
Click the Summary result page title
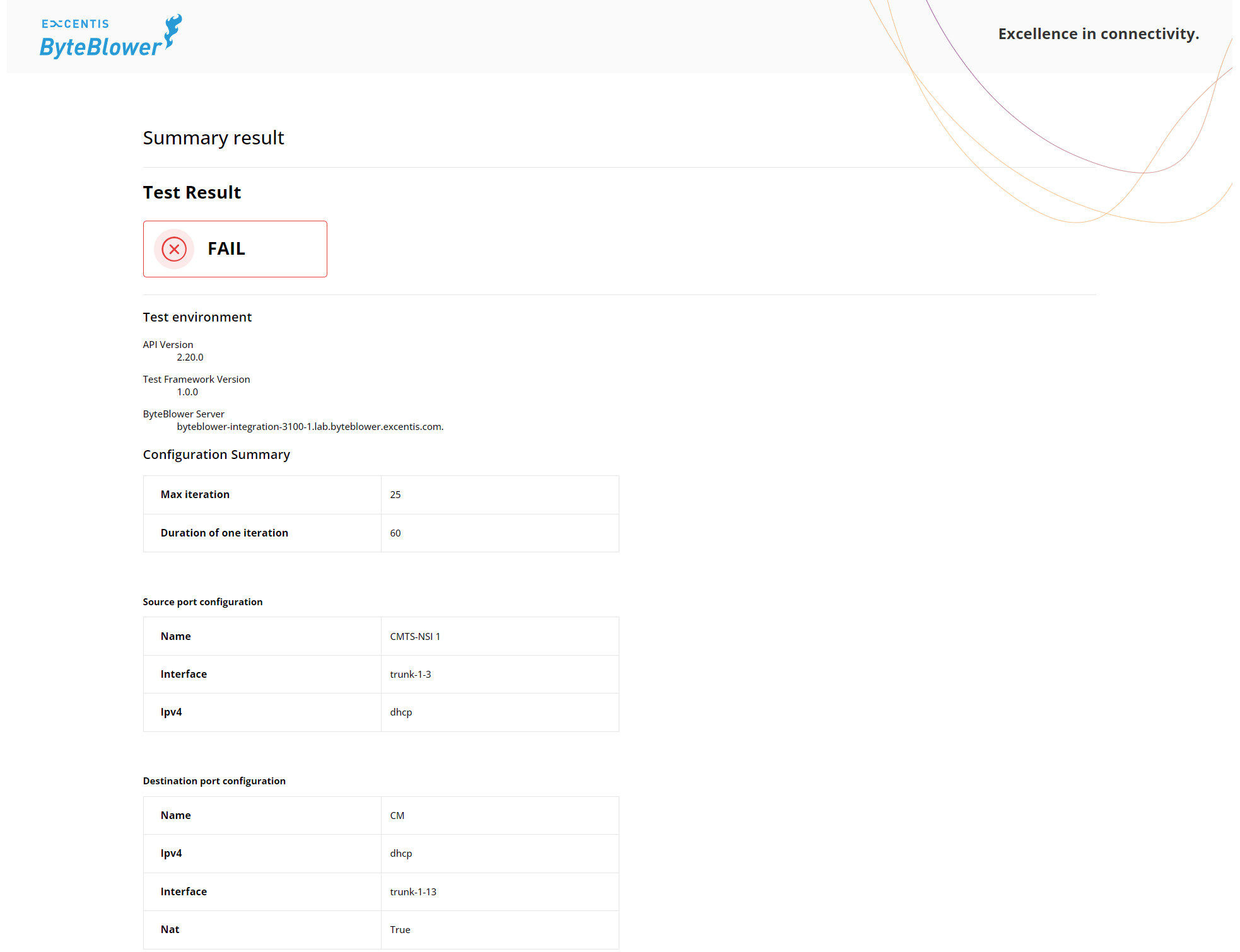pyautogui.click(x=213, y=137)
